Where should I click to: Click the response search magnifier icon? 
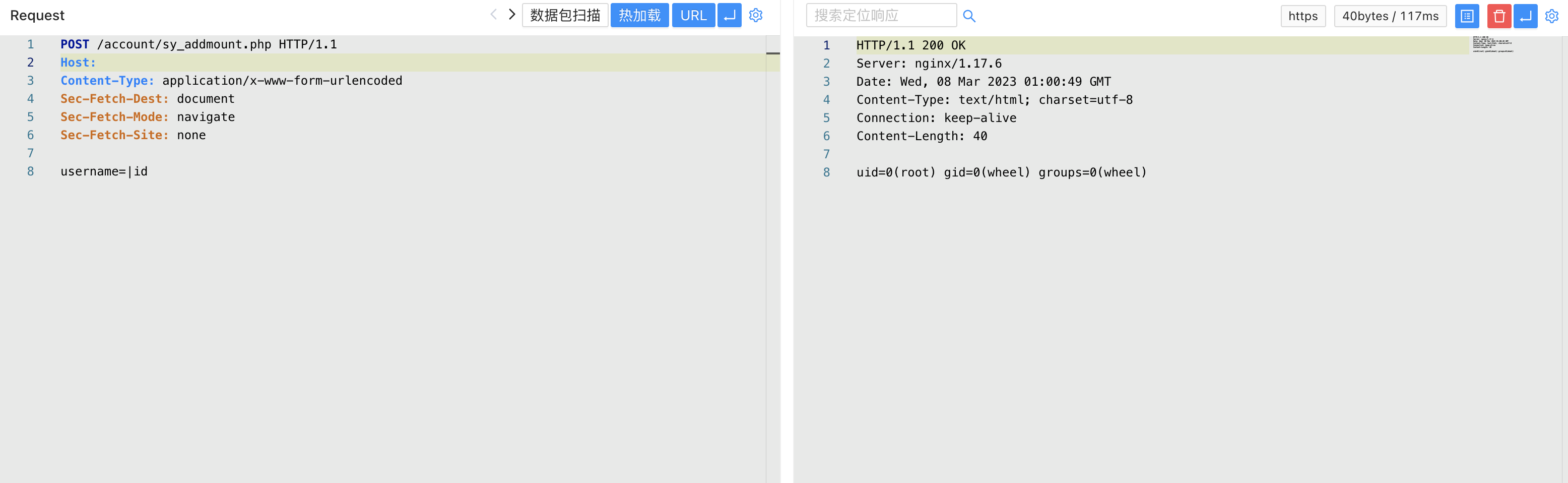pyautogui.click(x=969, y=16)
